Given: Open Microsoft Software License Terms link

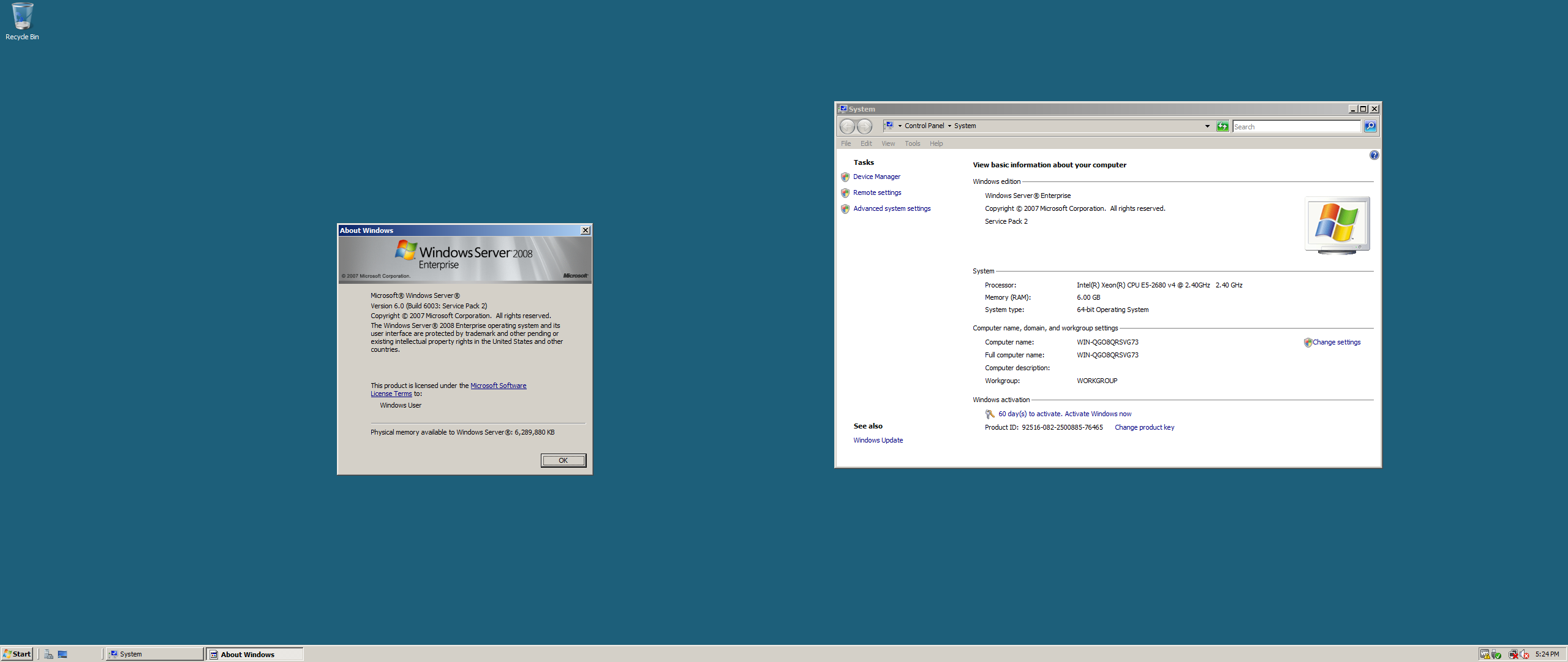Looking at the screenshot, I should pyautogui.click(x=498, y=386).
